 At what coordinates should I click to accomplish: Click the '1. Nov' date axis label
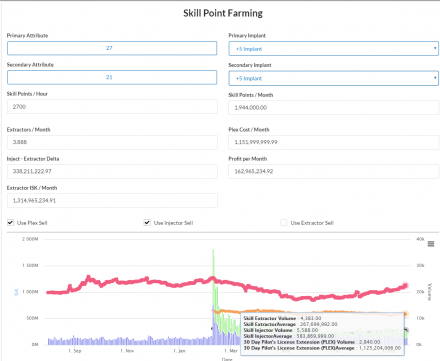click(127, 351)
